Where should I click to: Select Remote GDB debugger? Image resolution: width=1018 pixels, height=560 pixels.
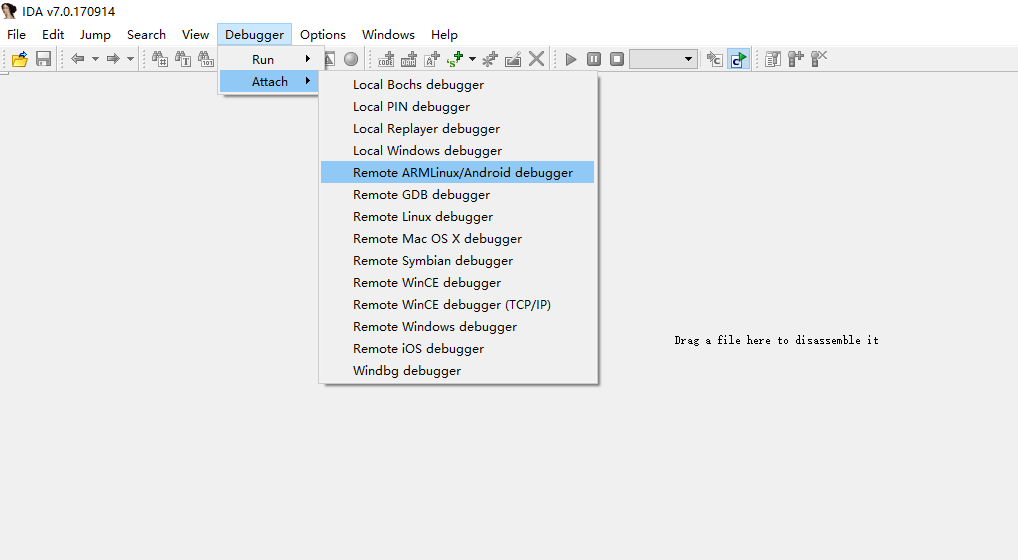point(457,195)
